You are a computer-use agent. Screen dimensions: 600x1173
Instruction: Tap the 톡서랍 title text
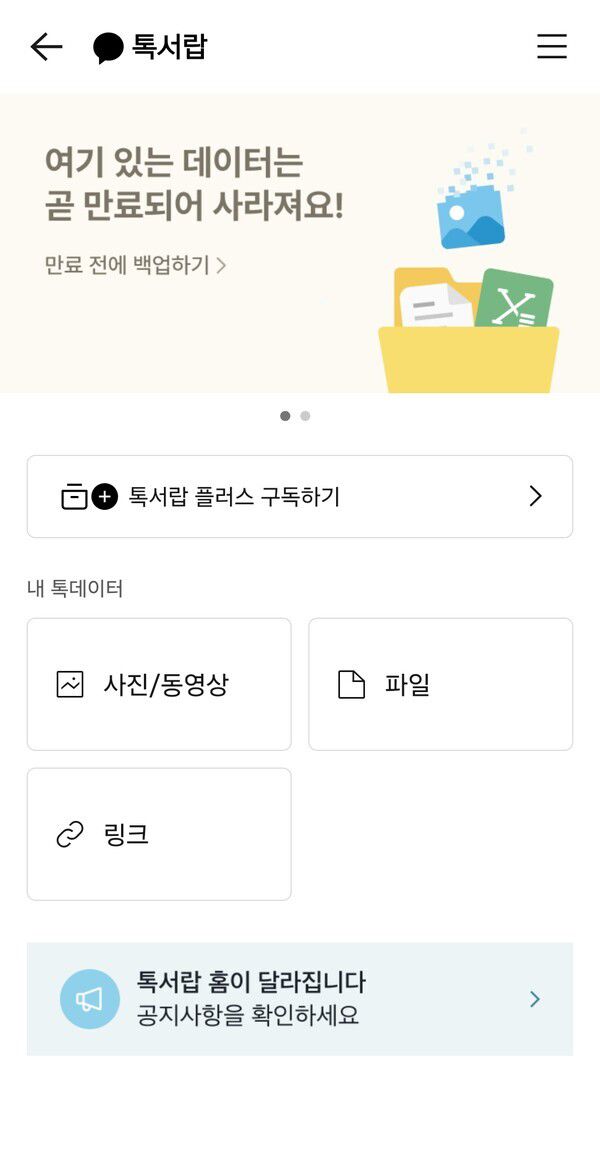click(x=169, y=47)
